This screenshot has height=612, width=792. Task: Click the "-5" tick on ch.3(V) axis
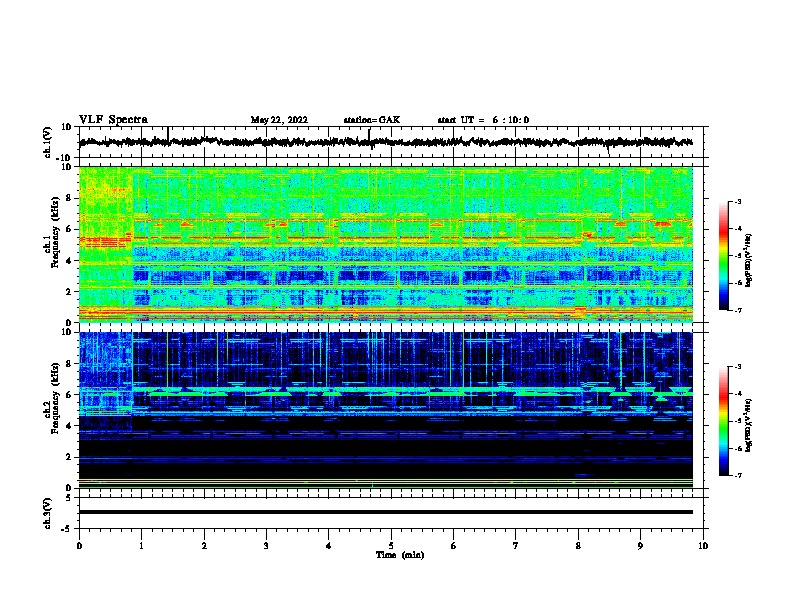pyautogui.click(x=68, y=529)
